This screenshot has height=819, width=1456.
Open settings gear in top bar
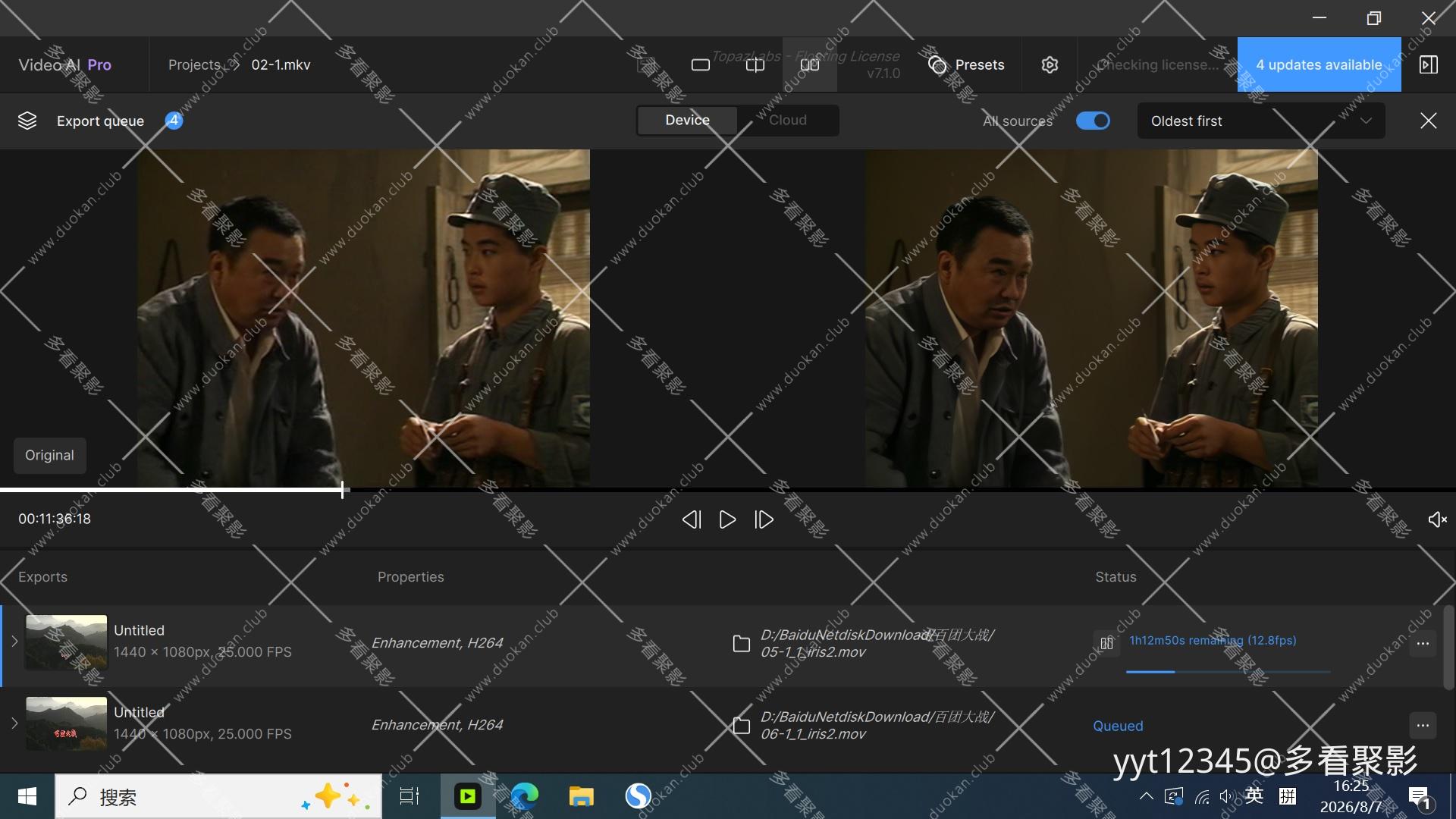[1050, 65]
